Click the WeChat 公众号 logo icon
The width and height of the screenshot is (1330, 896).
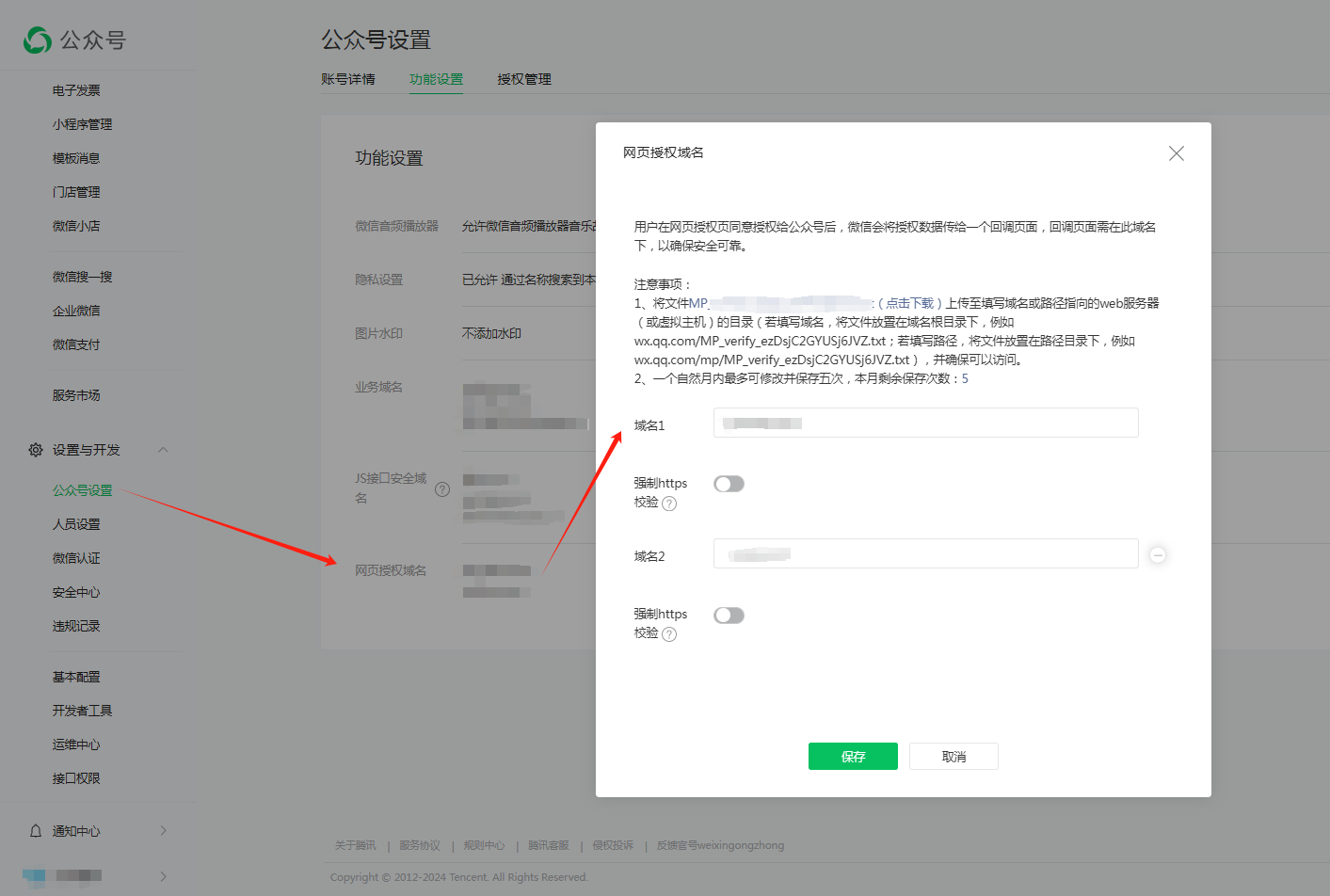38,40
